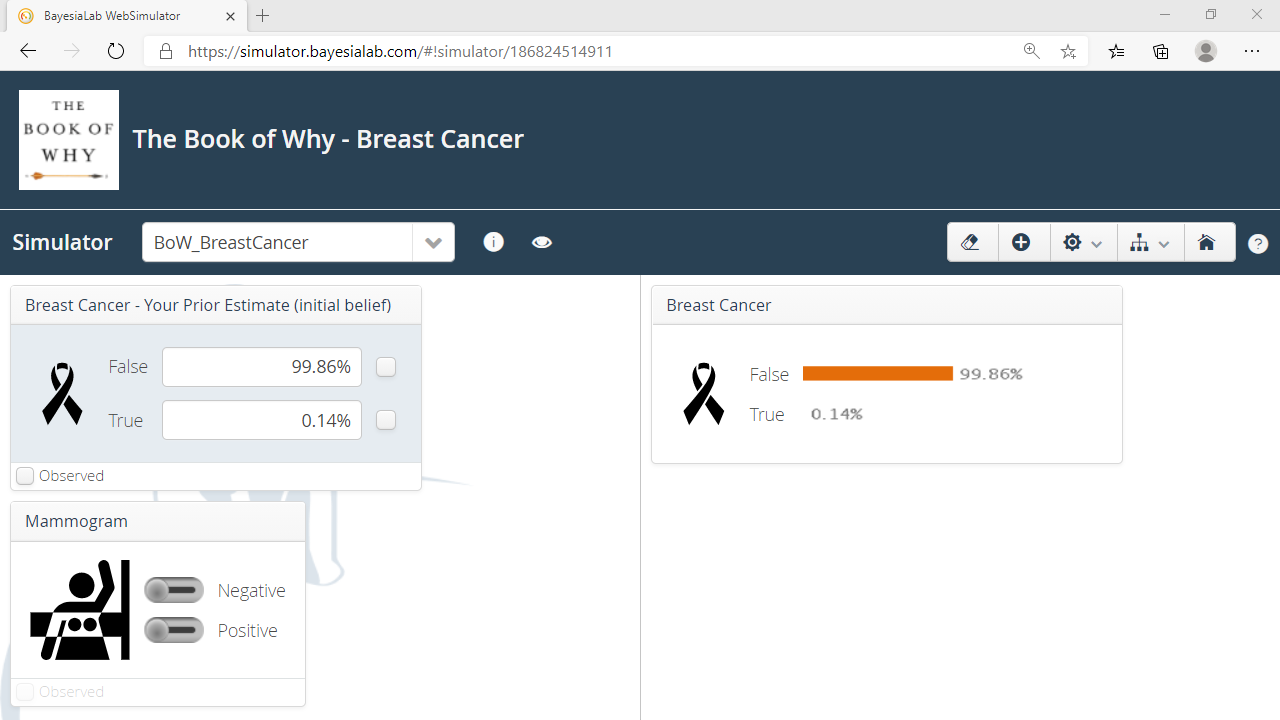Check the True checkbox in the prior estimate panel
Viewport: 1280px width, 720px height.
[385, 420]
